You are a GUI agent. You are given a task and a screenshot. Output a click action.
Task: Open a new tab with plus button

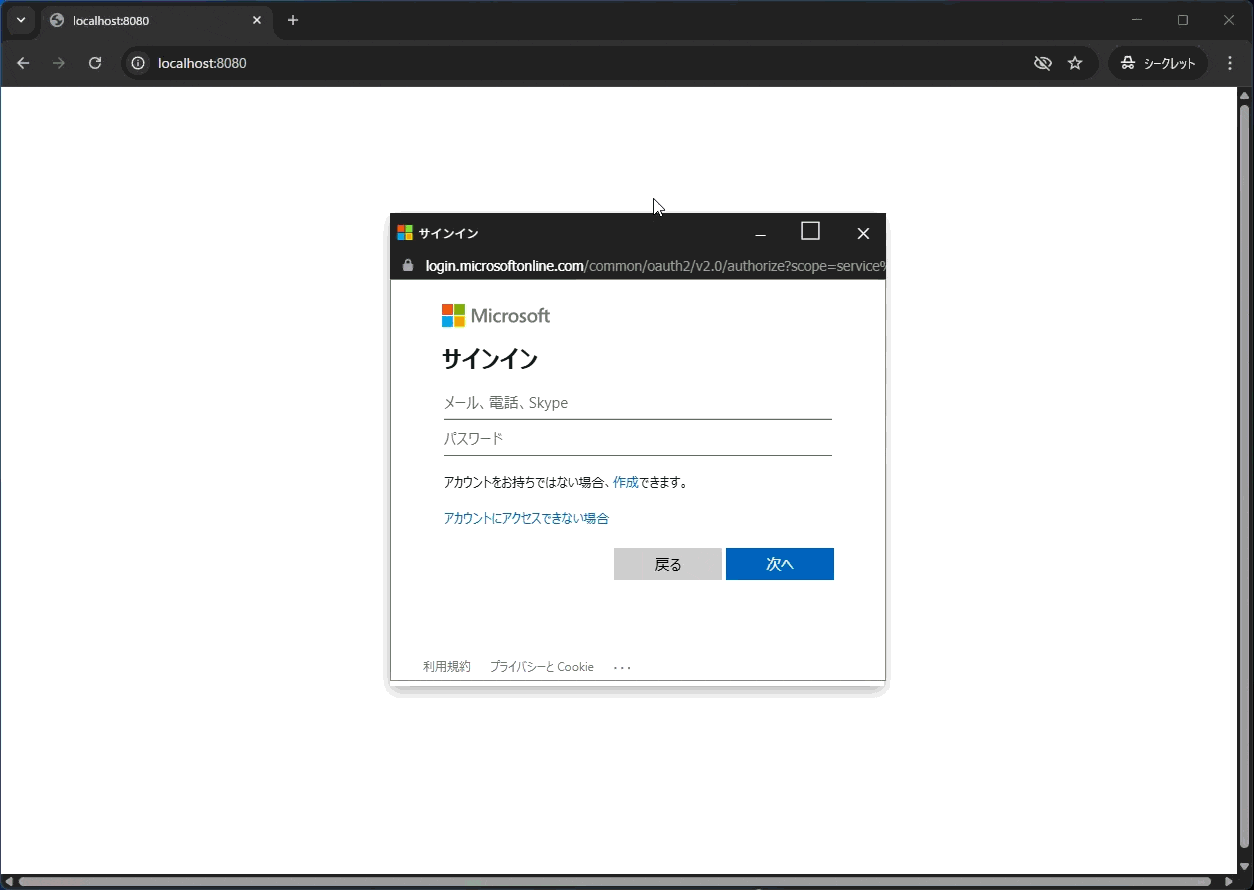(x=293, y=20)
